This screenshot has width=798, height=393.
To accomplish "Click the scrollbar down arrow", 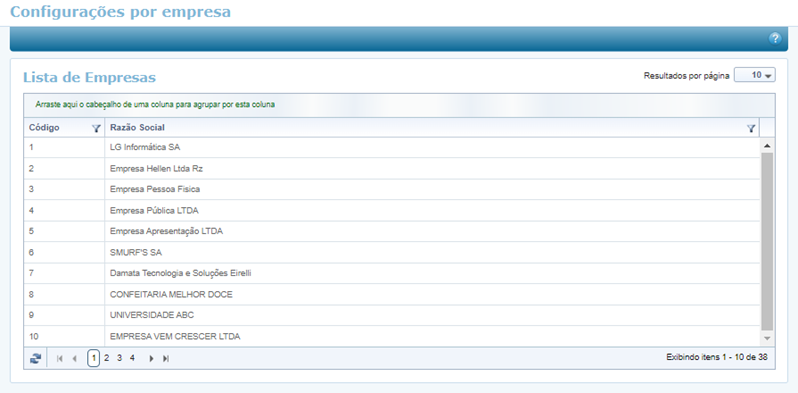I will coord(767,339).
